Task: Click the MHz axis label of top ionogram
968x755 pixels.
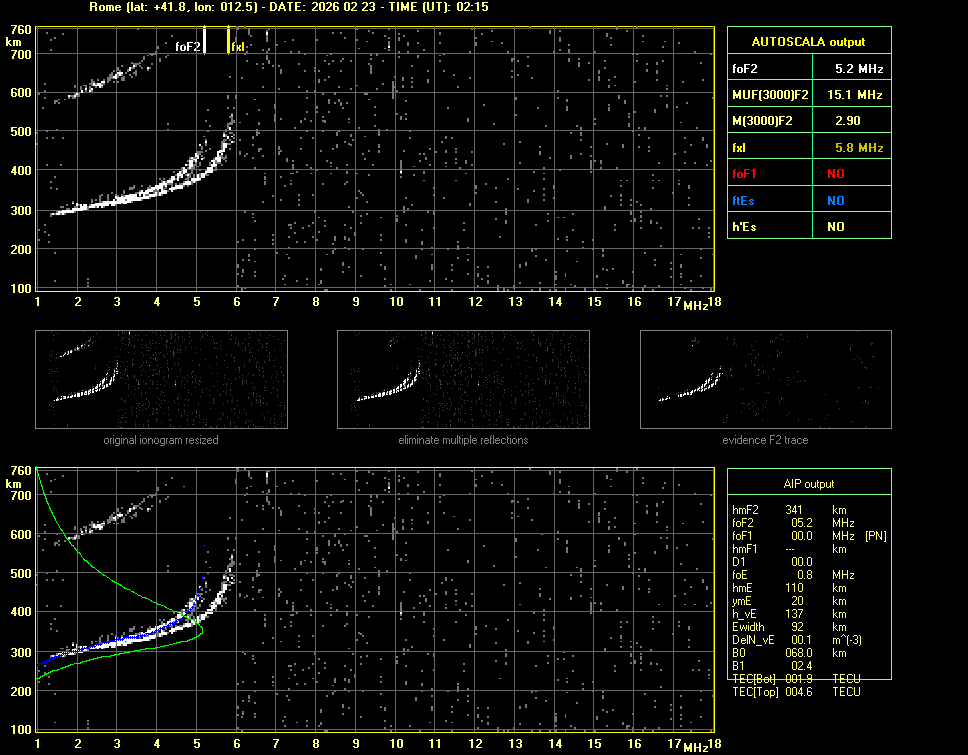Action: click(x=696, y=304)
